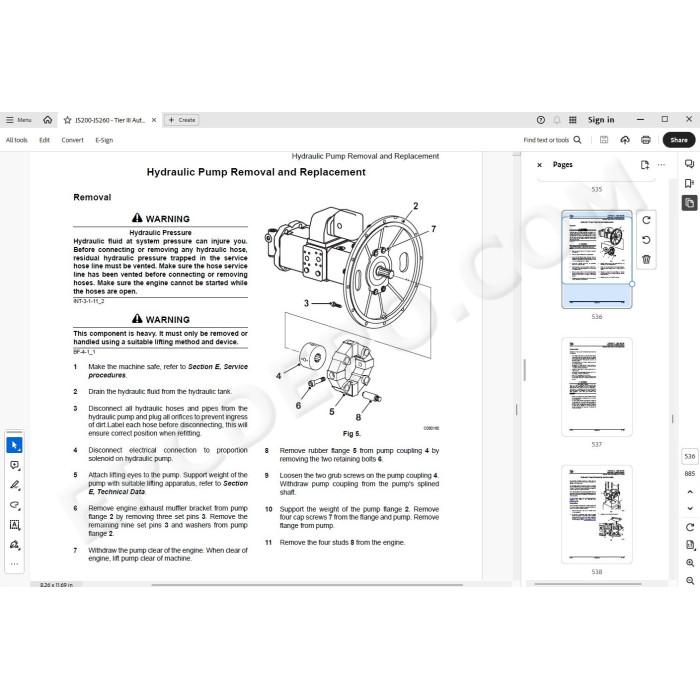This screenshot has height=700, width=700.
Task: Choose the Draw freehand tool
Action: click(x=14, y=505)
